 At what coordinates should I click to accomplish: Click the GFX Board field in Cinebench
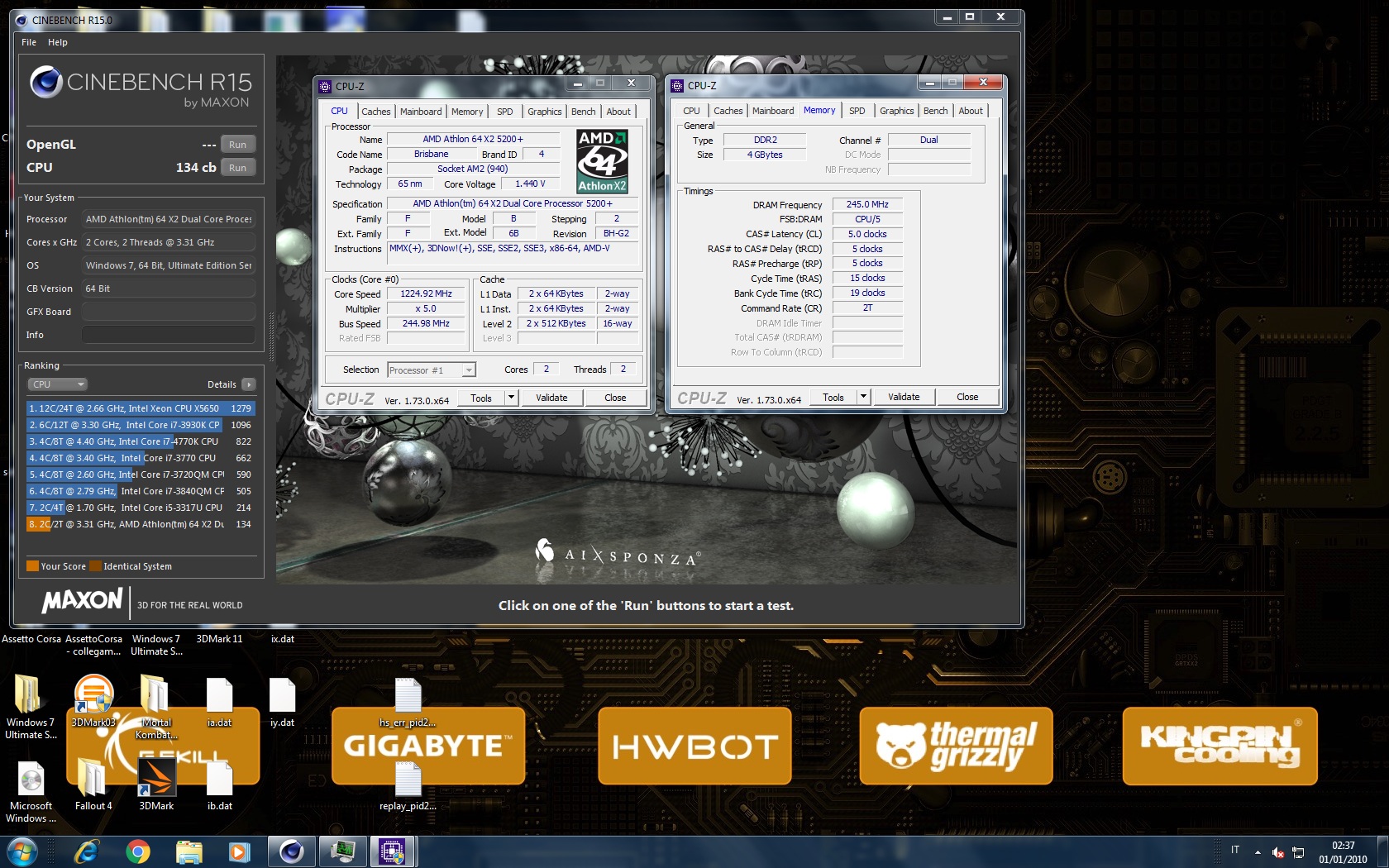point(168,312)
